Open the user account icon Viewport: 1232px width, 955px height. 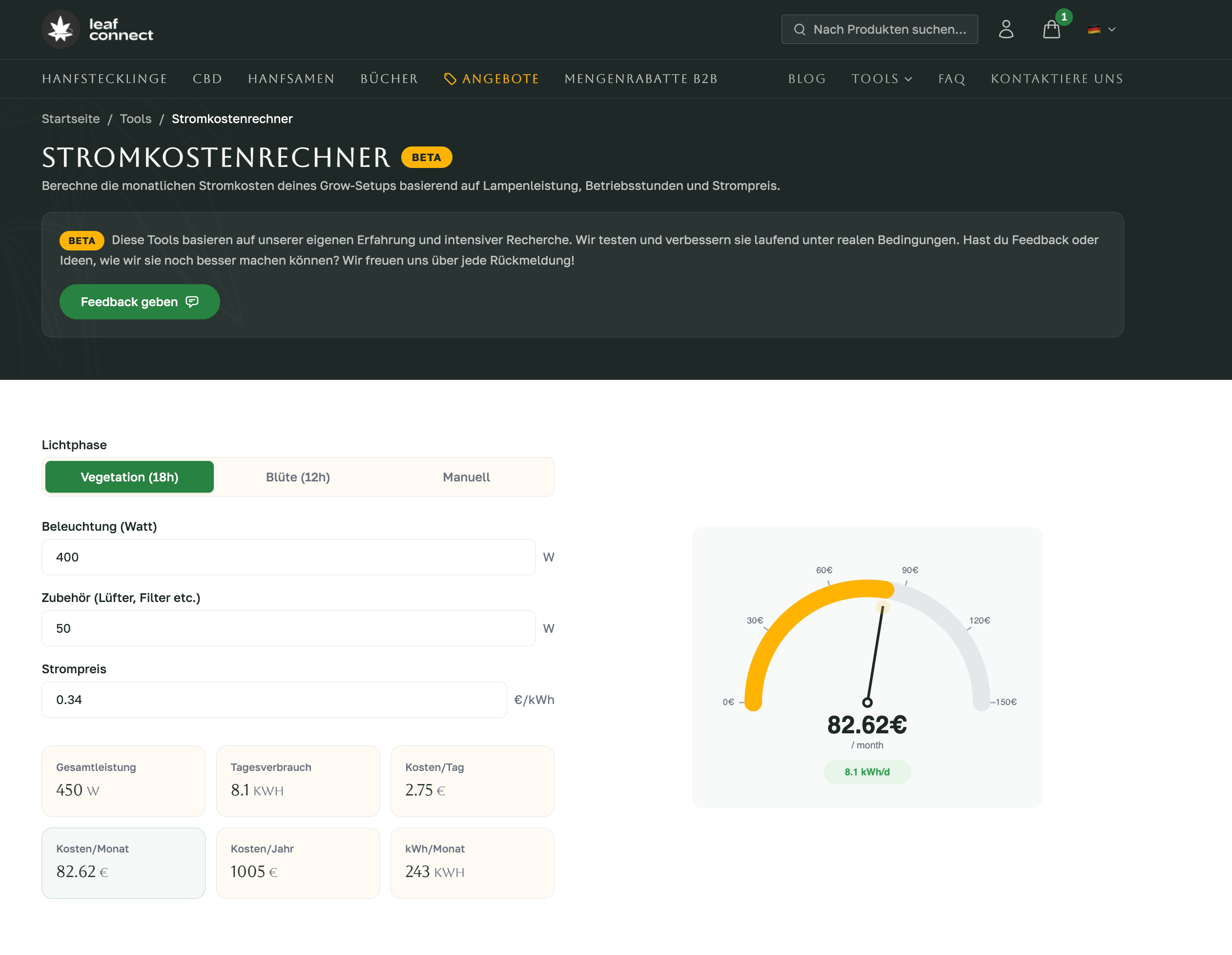point(1006,29)
